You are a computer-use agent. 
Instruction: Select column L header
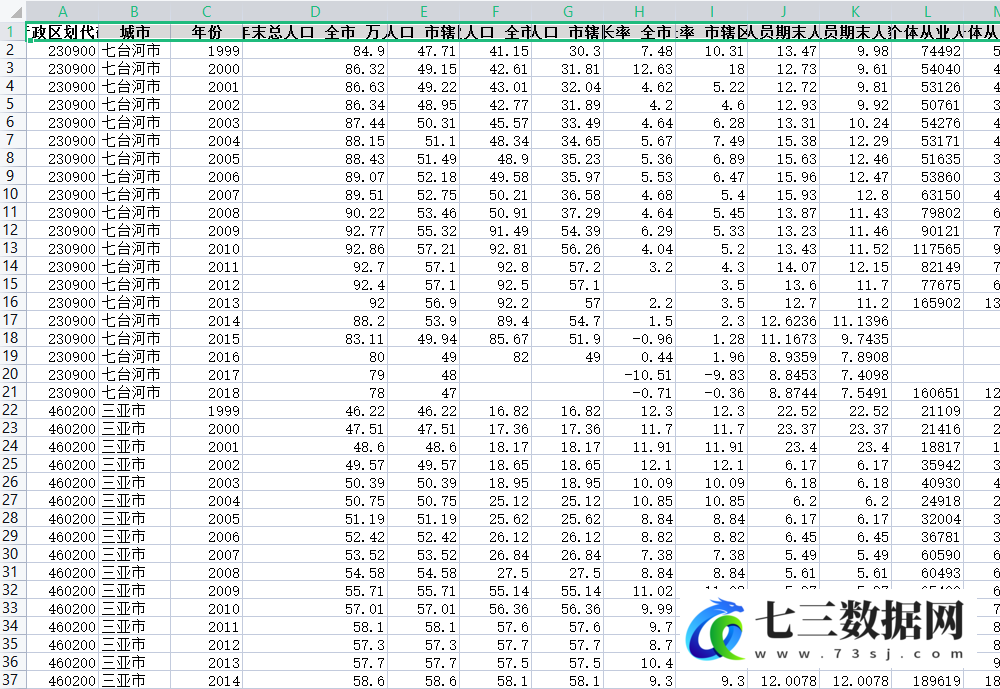pos(928,11)
